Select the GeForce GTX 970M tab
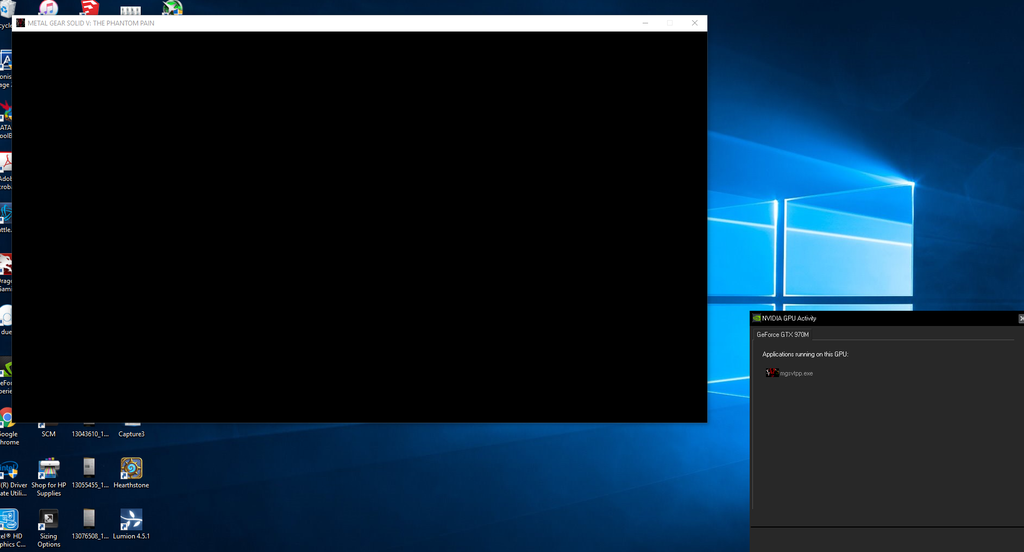The height and width of the screenshot is (552, 1024). point(783,335)
